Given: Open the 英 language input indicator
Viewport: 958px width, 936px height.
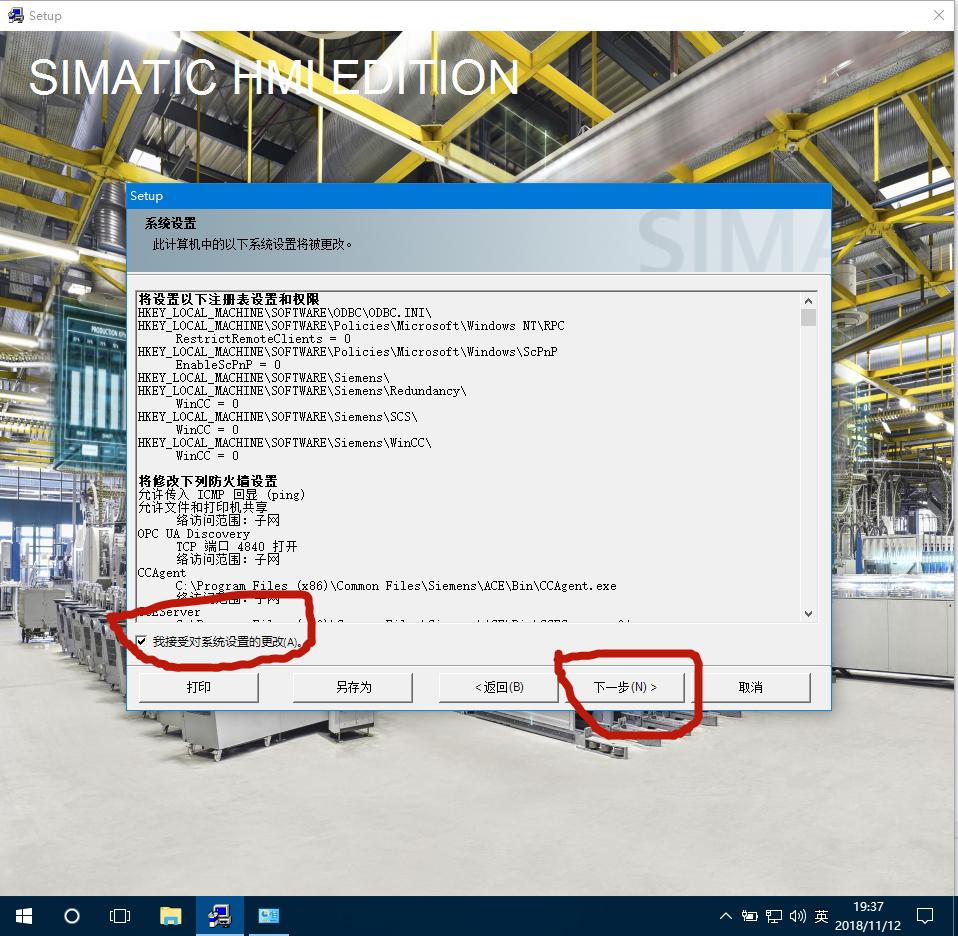Looking at the screenshot, I should tap(820, 914).
